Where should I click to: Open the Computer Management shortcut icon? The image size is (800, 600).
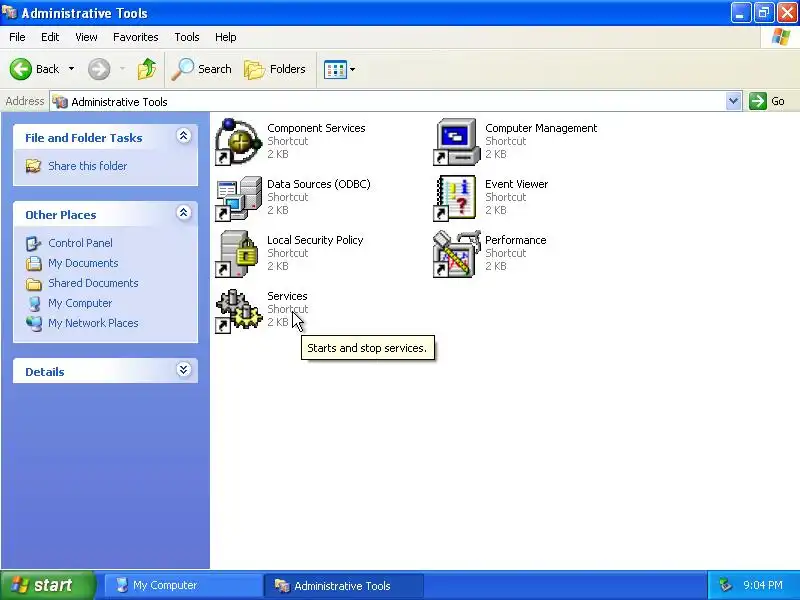457,142
